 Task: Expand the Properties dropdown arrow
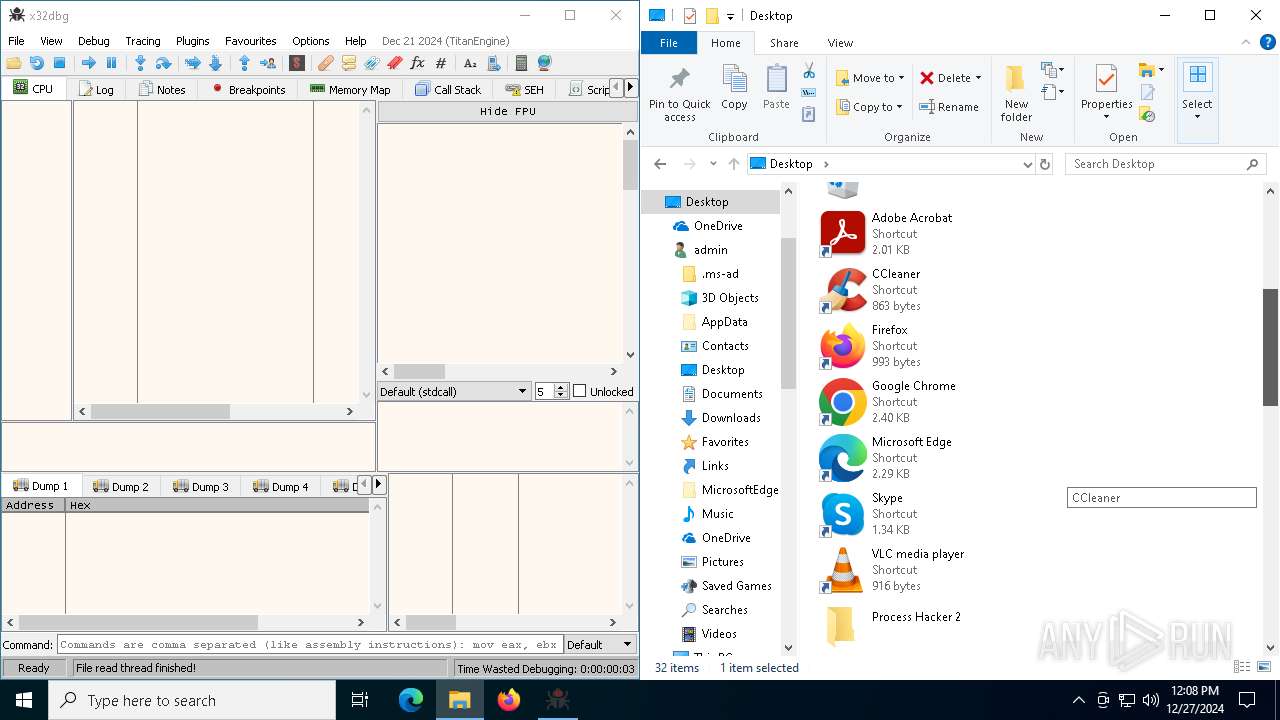1106,117
